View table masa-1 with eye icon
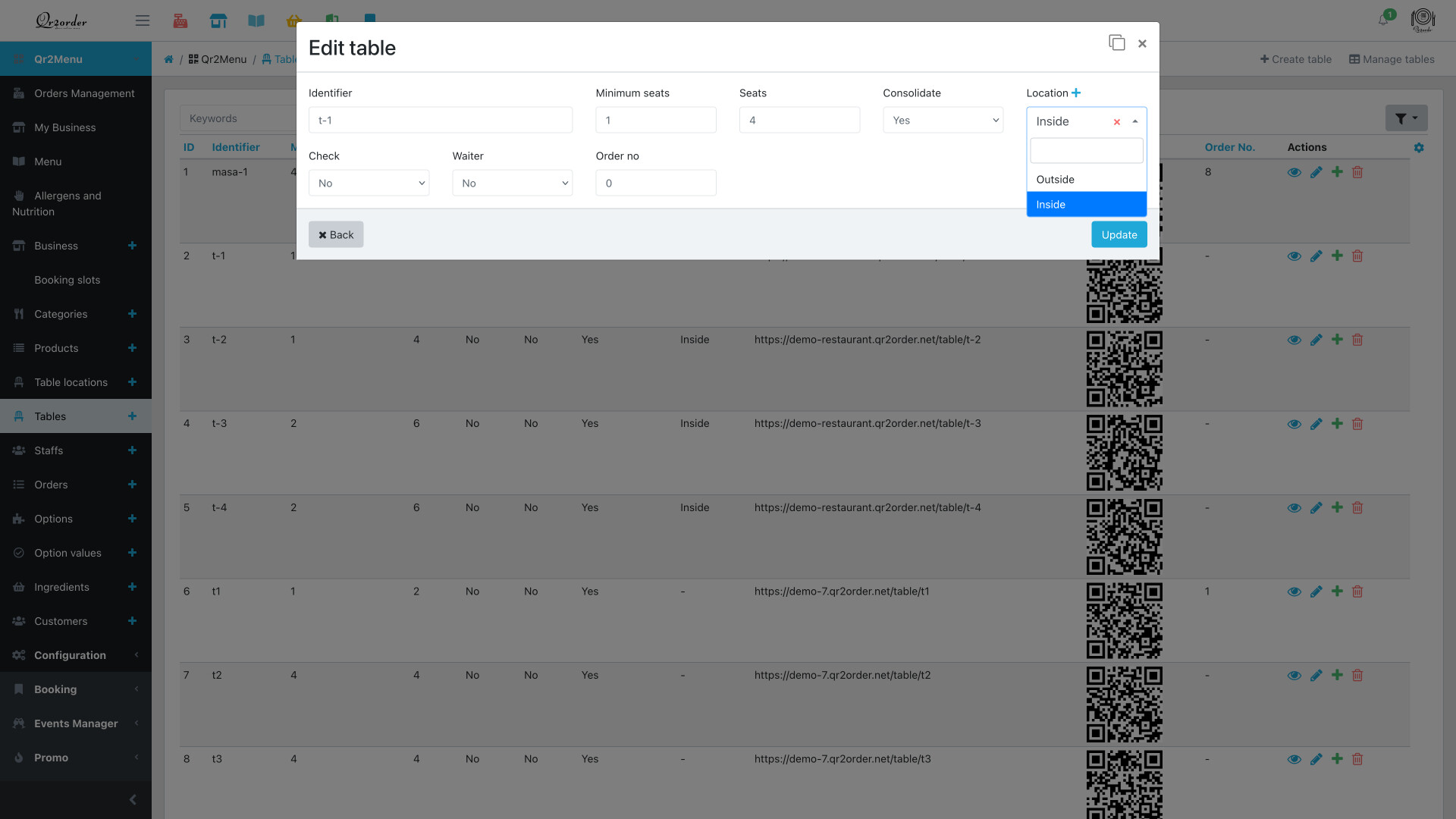1456x819 pixels. (1294, 172)
